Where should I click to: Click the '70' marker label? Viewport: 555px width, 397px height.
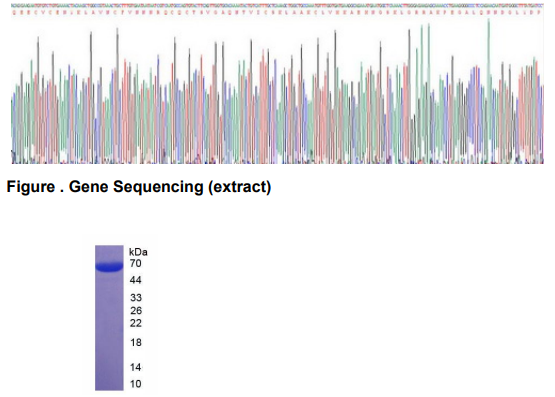pos(136,263)
